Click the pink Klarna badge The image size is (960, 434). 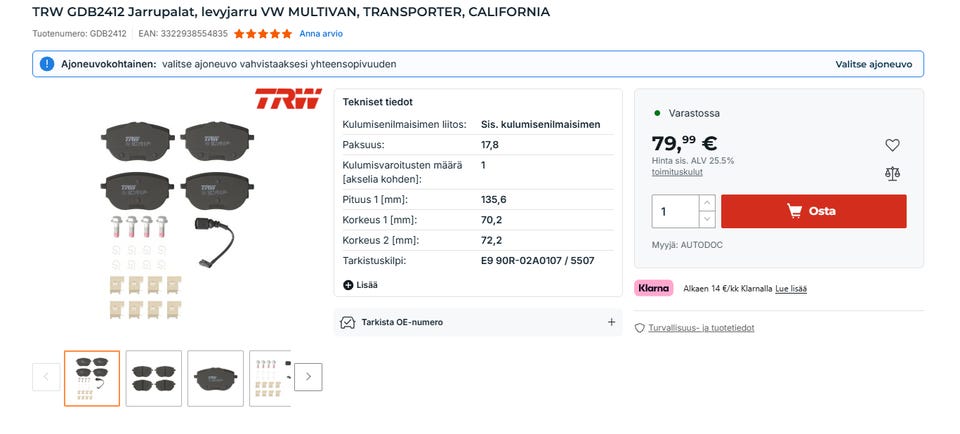[653, 288]
